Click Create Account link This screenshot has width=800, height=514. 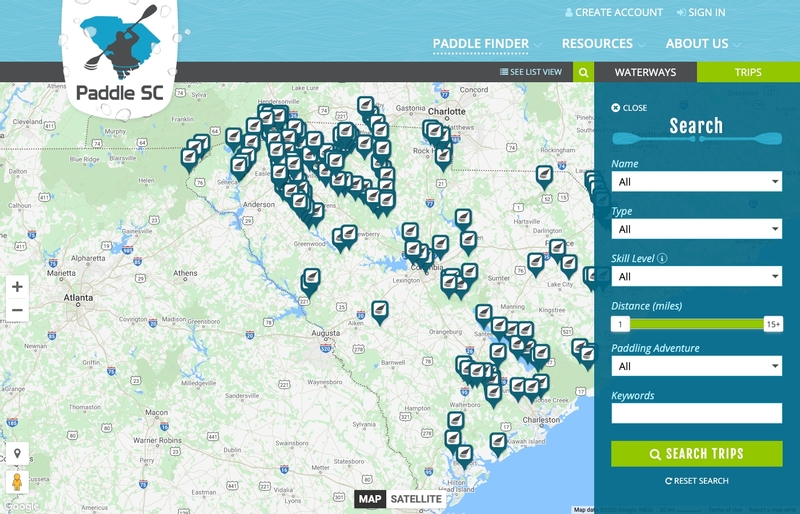[614, 12]
